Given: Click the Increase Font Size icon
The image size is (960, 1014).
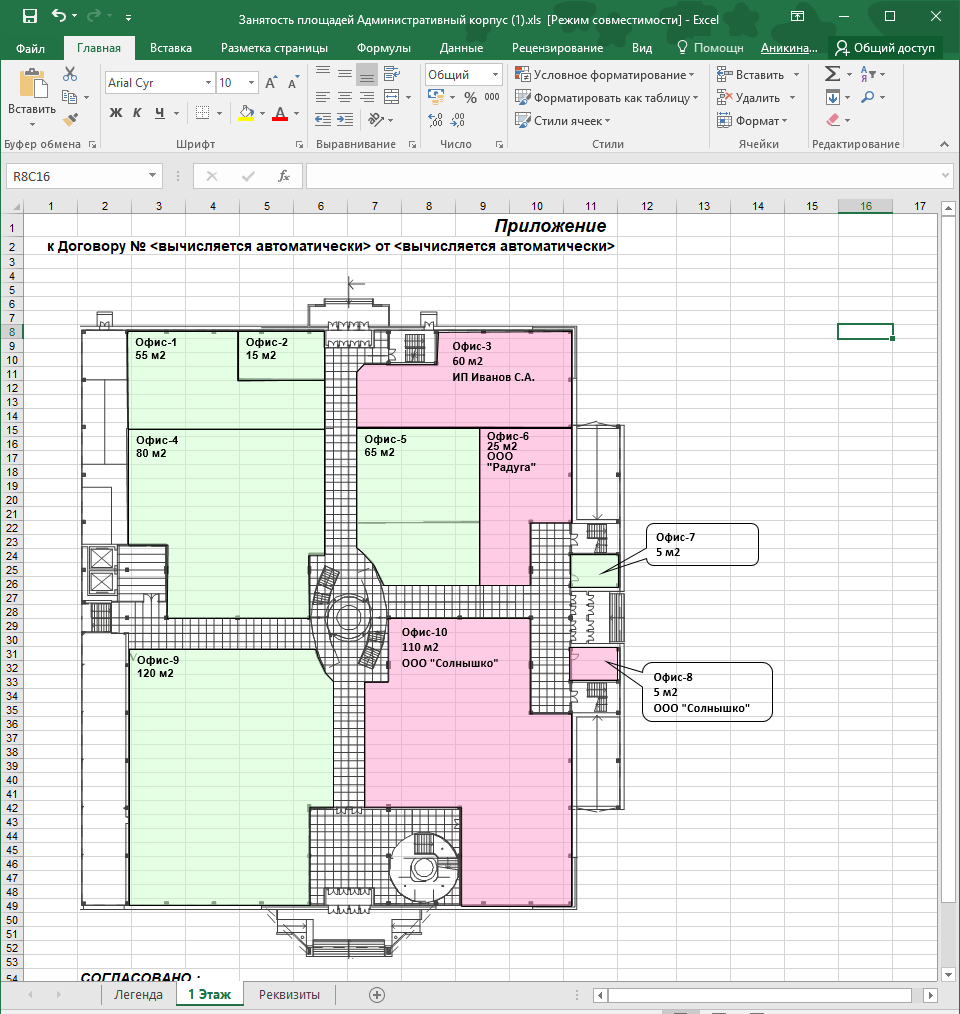Looking at the screenshot, I should coord(272,83).
